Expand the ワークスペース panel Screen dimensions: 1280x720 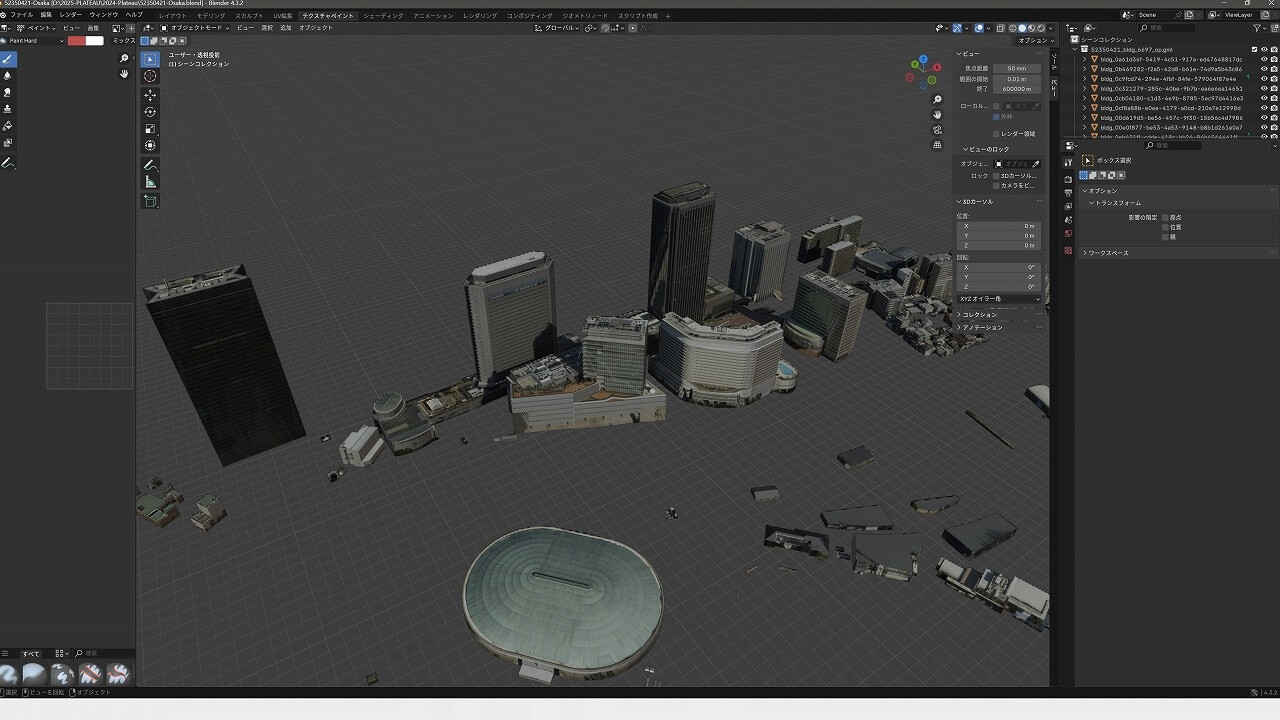click(1107, 253)
